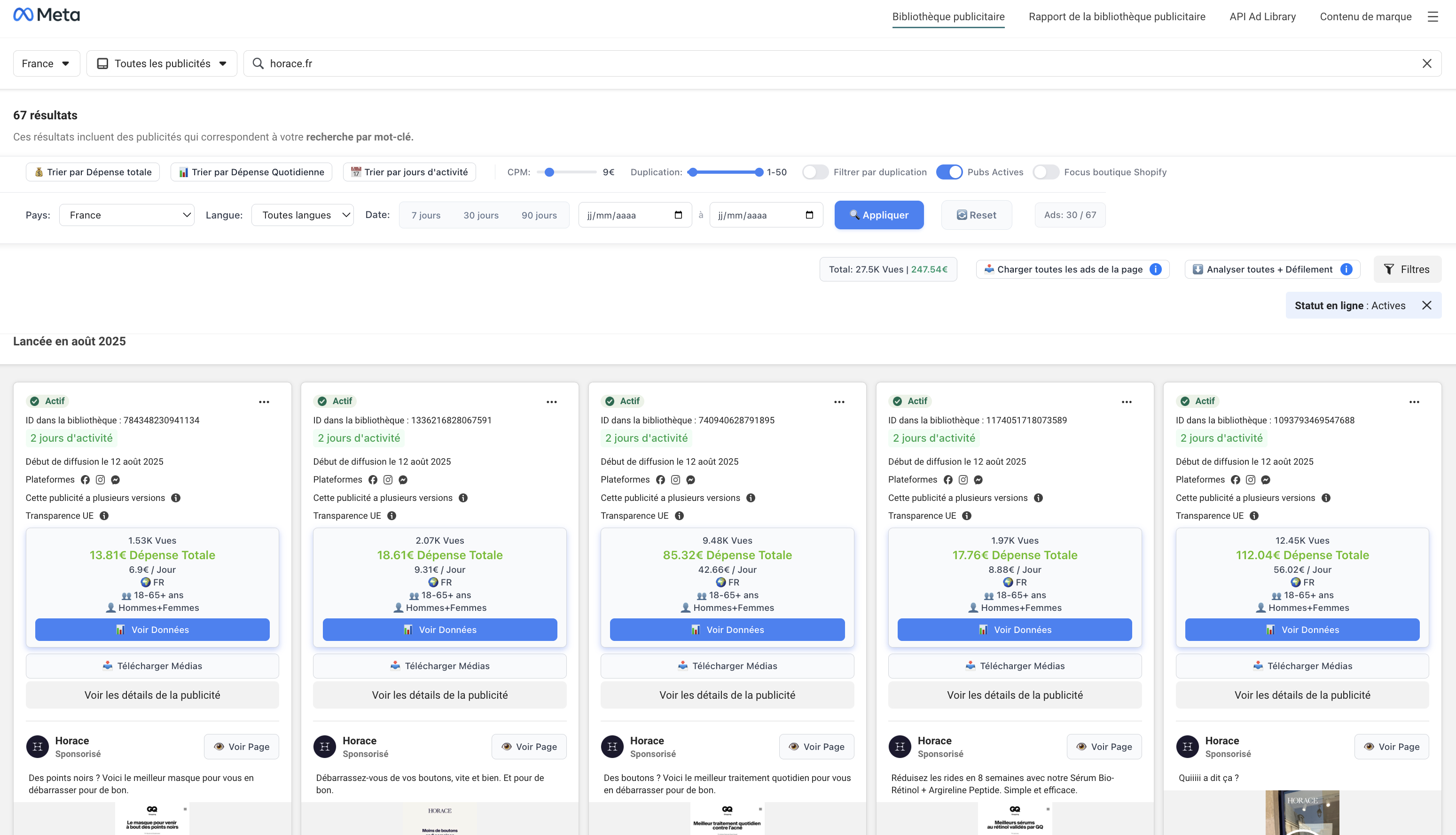Toggle Filtrer par duplication switch
The height and width of the screenshot is (835, 1456).
pyautogui.click(x=815, y=172)
